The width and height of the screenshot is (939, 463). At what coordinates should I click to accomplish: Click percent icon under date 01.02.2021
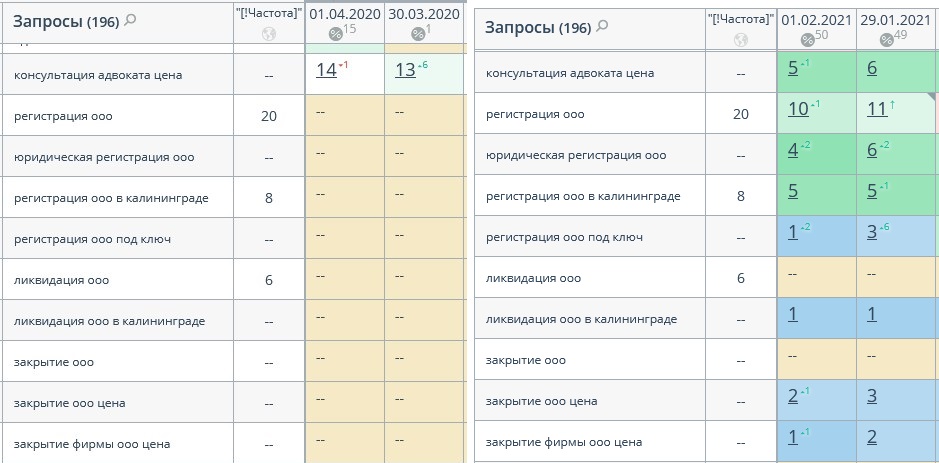coord(807,40)
